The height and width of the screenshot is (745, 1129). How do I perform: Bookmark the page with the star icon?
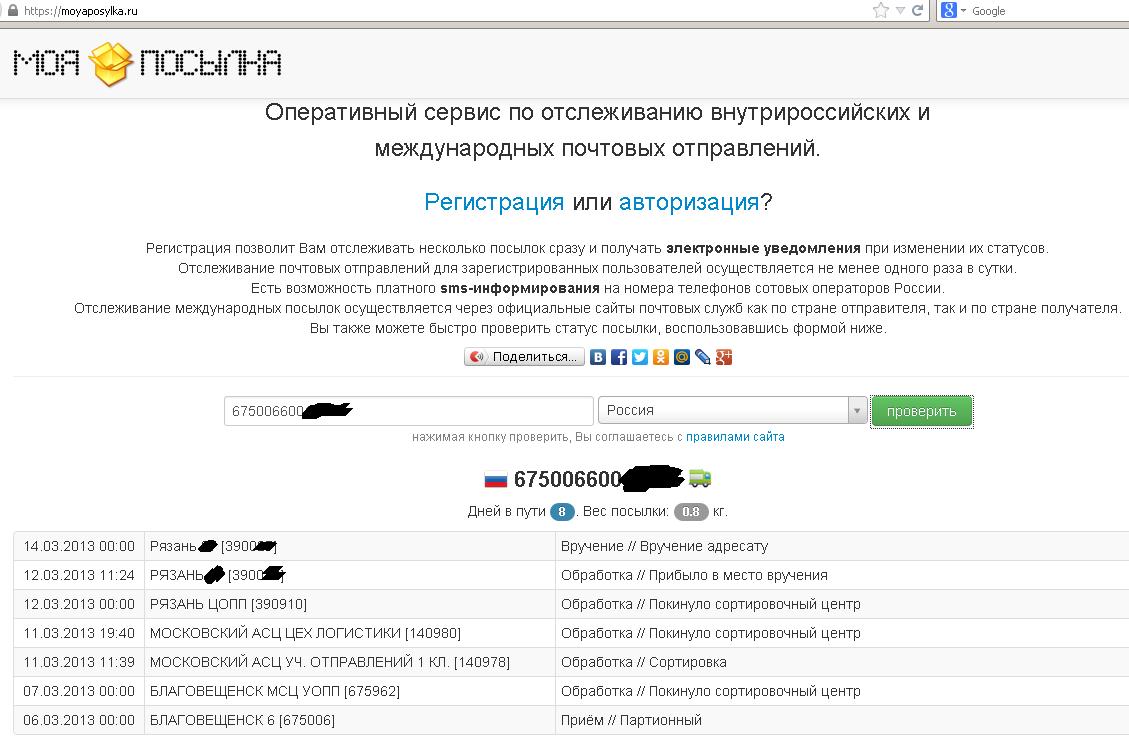click(880, 10)
